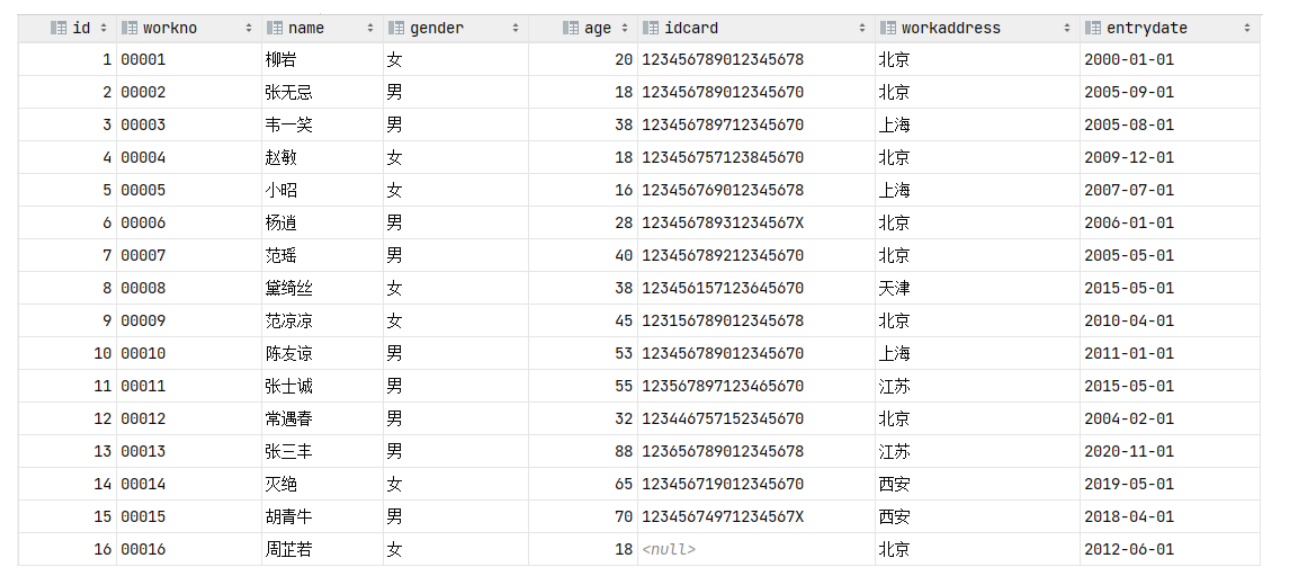1301x583 pixels.
Task: Toggle sorting with the age column arrows
Action: 625,28
